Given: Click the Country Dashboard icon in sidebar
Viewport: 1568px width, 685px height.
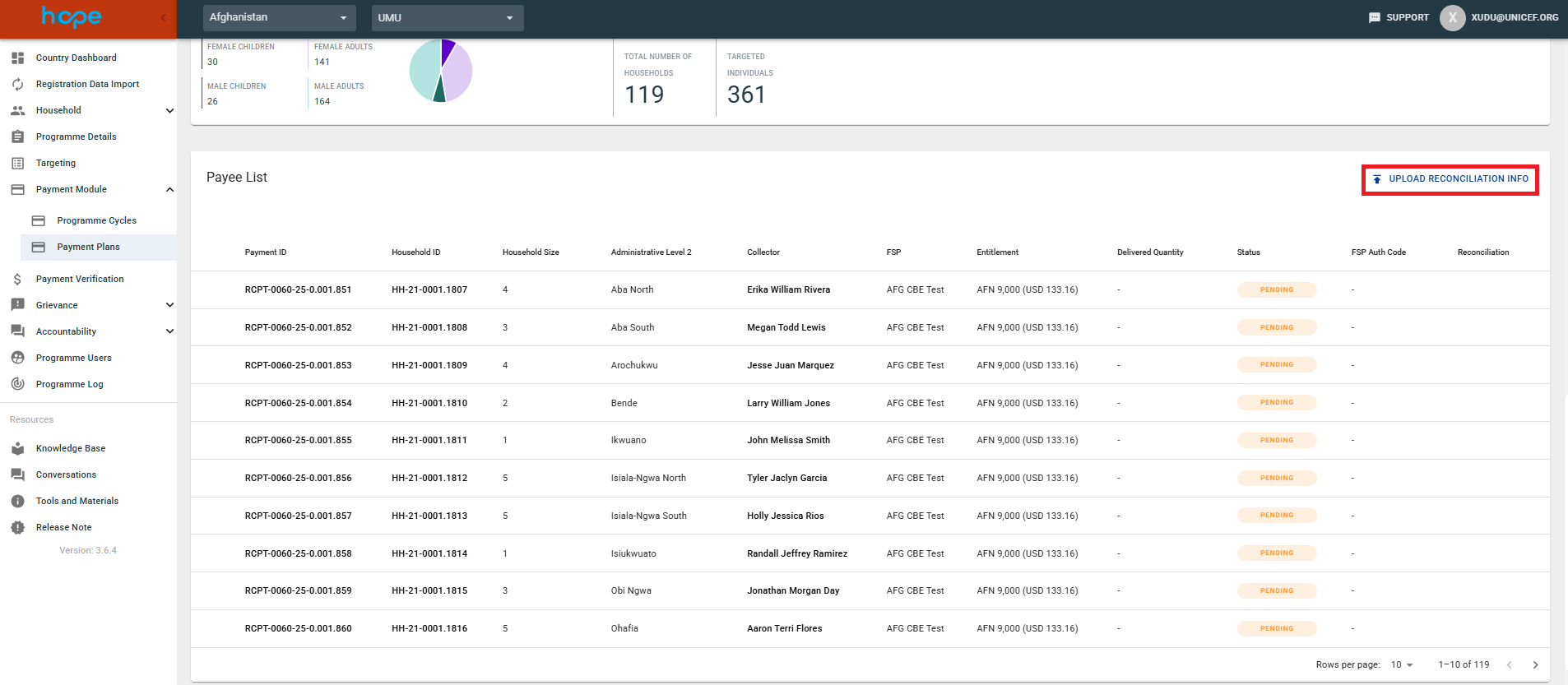Looking at the screenshot, I should coord(17,58).
